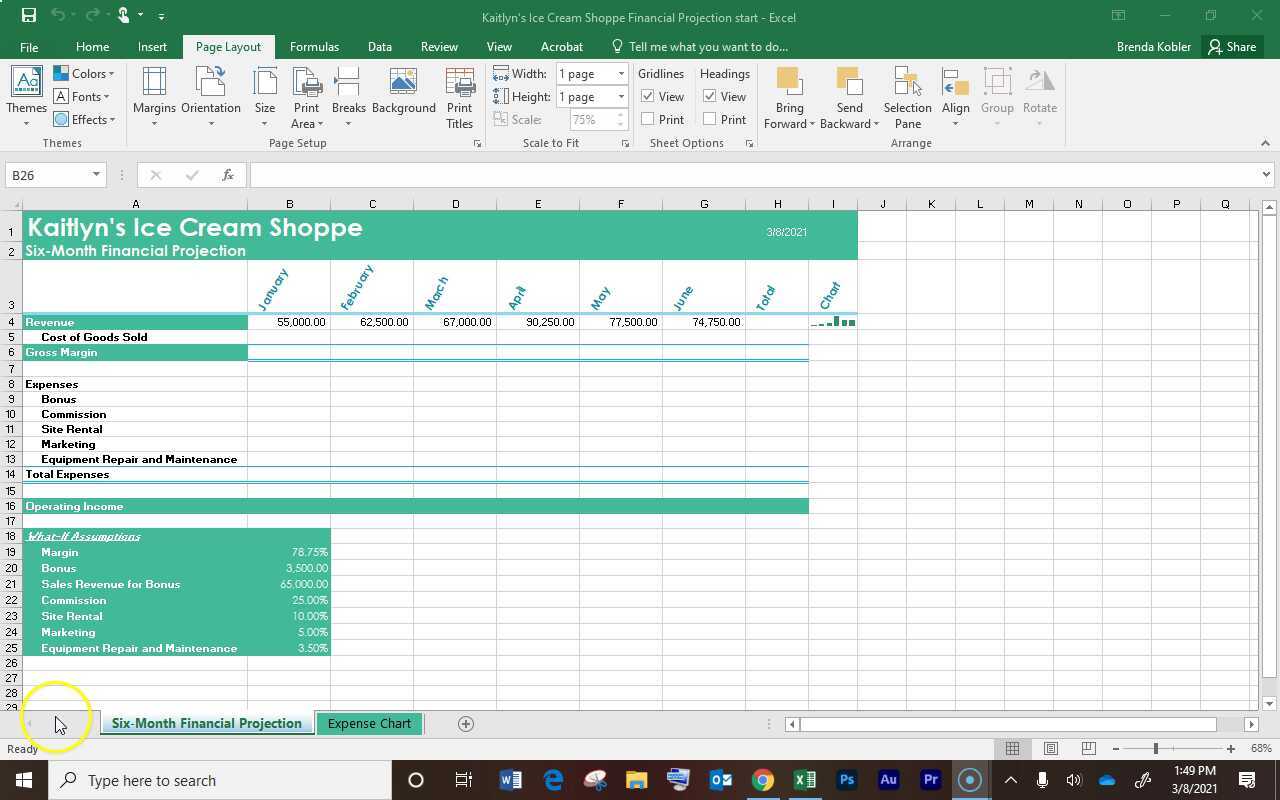
Task: Open the Themes gallery
Action: tap(26, 97)
